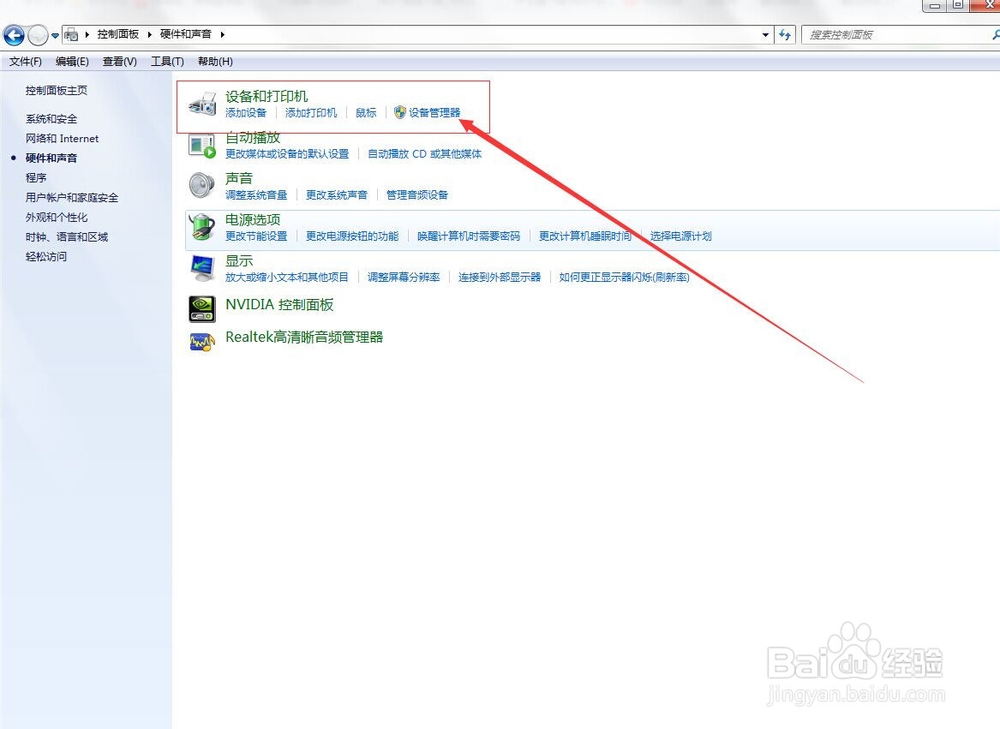Expand the breadcrumb chevron after 硬件和声音

tap(223, 33)
